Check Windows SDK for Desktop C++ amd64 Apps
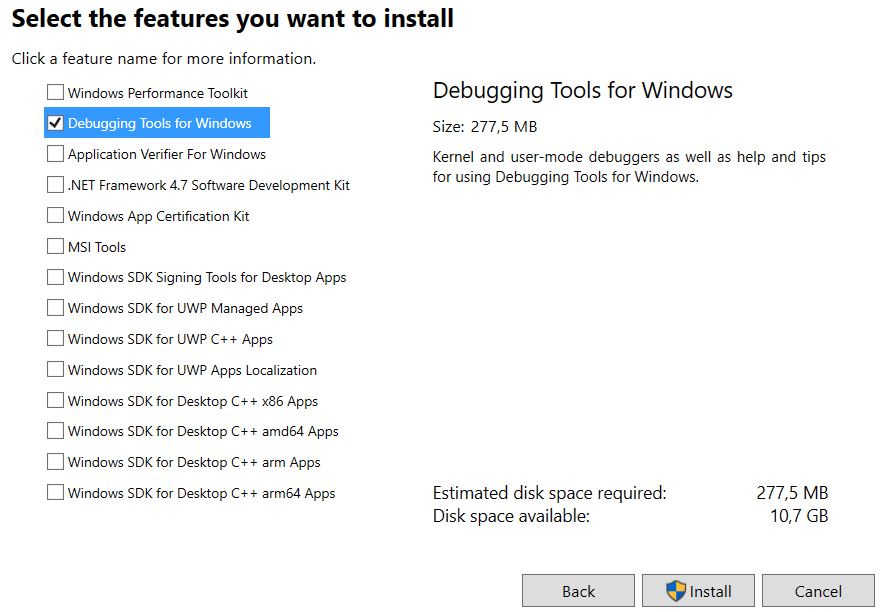 [x=55, y=431]
